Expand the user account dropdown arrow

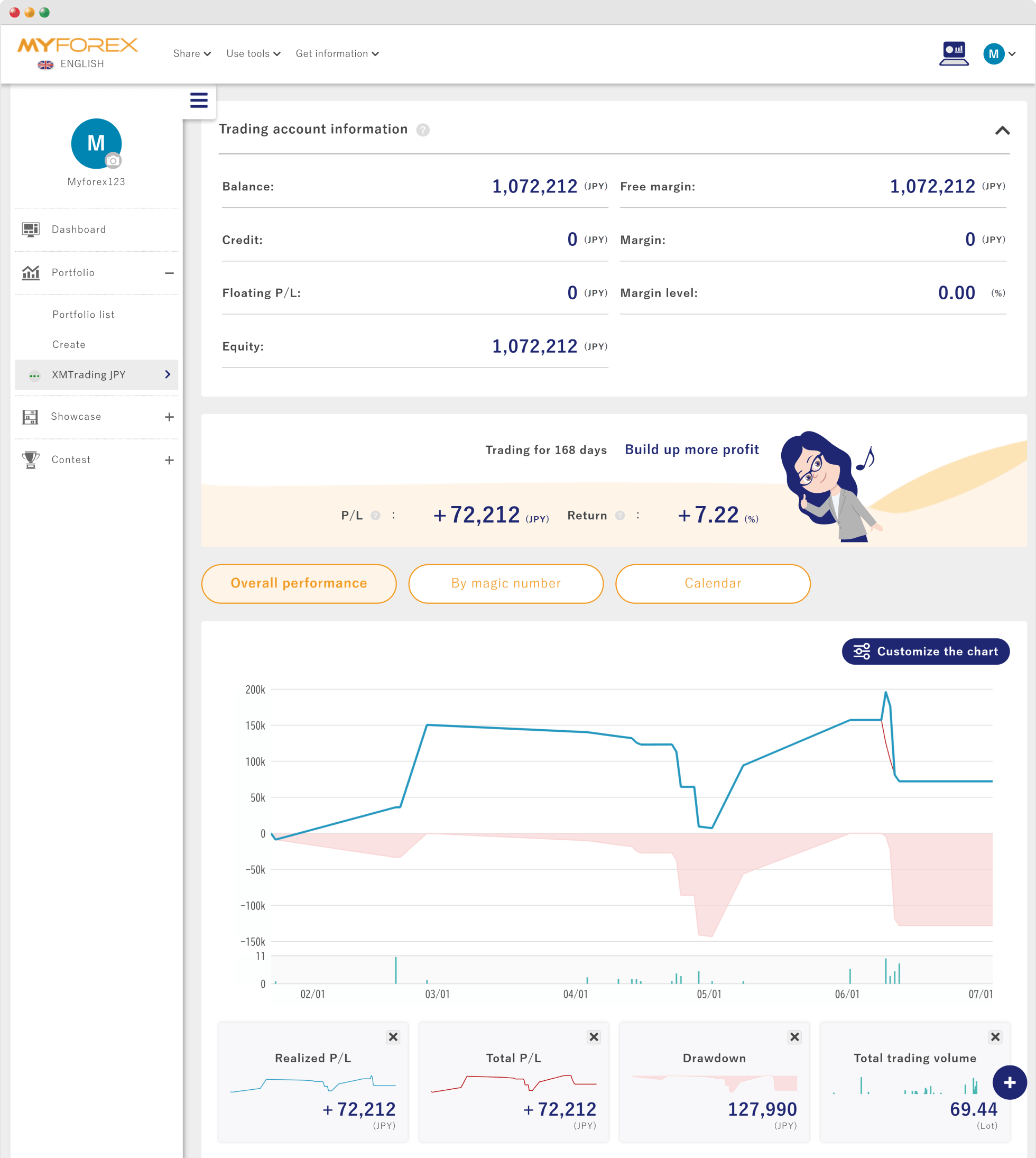(1012, 54)
